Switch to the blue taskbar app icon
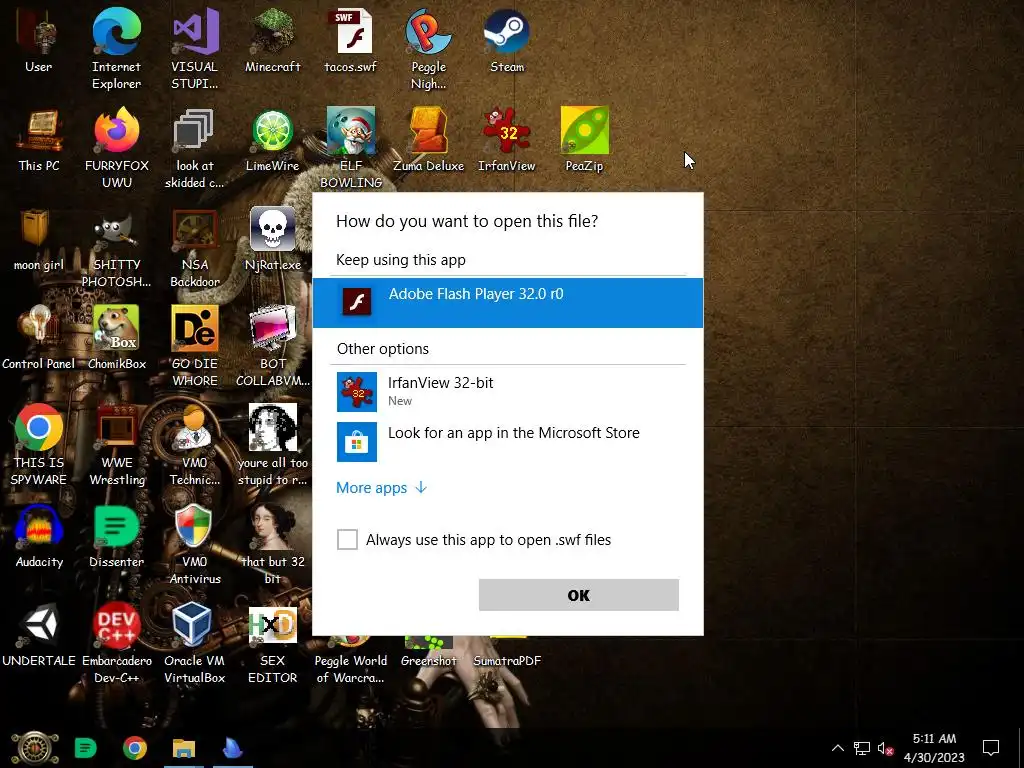 click(x=232, y=748)
